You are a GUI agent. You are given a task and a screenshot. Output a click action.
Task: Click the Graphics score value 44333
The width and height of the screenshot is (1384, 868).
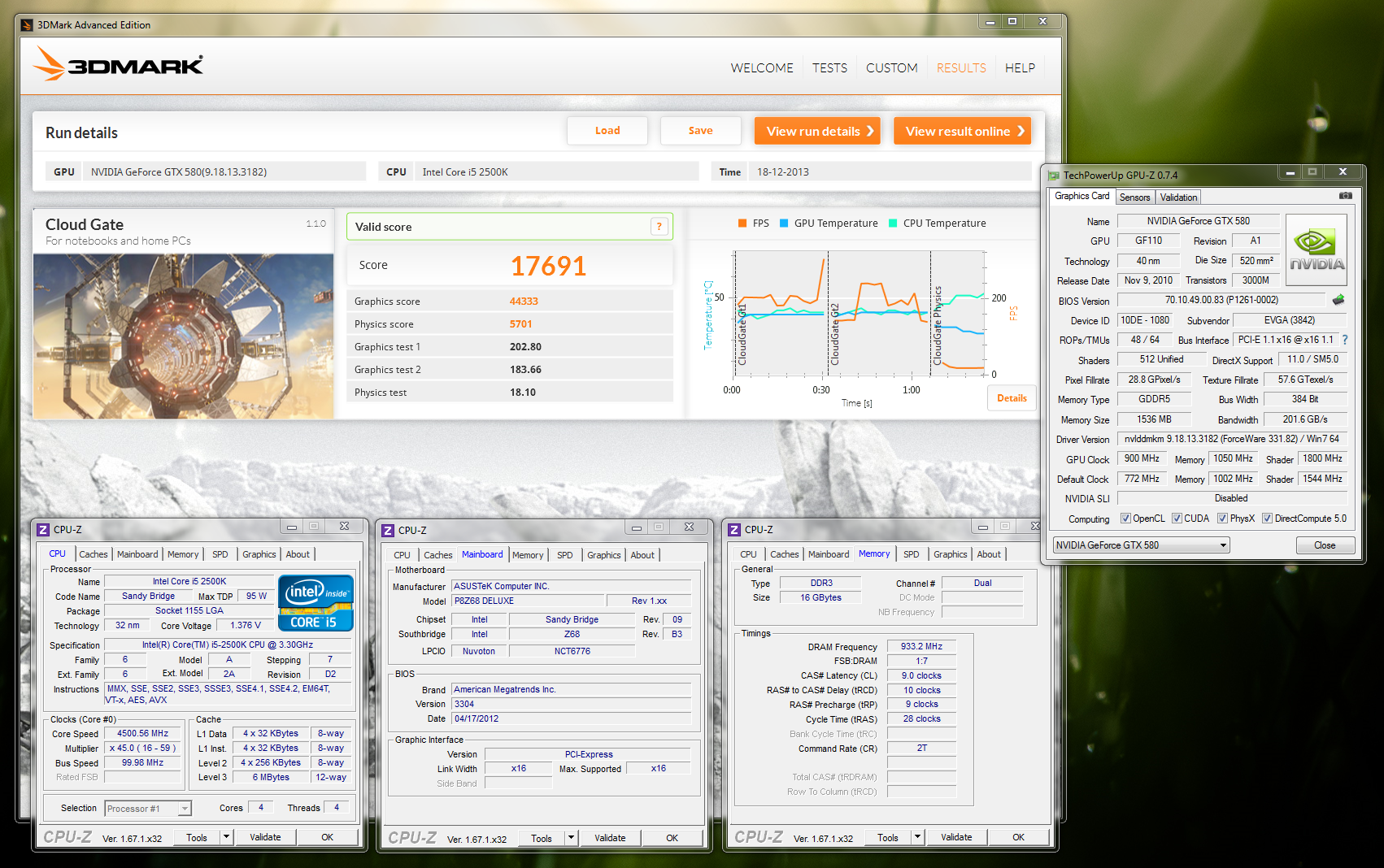pos(524,302)
